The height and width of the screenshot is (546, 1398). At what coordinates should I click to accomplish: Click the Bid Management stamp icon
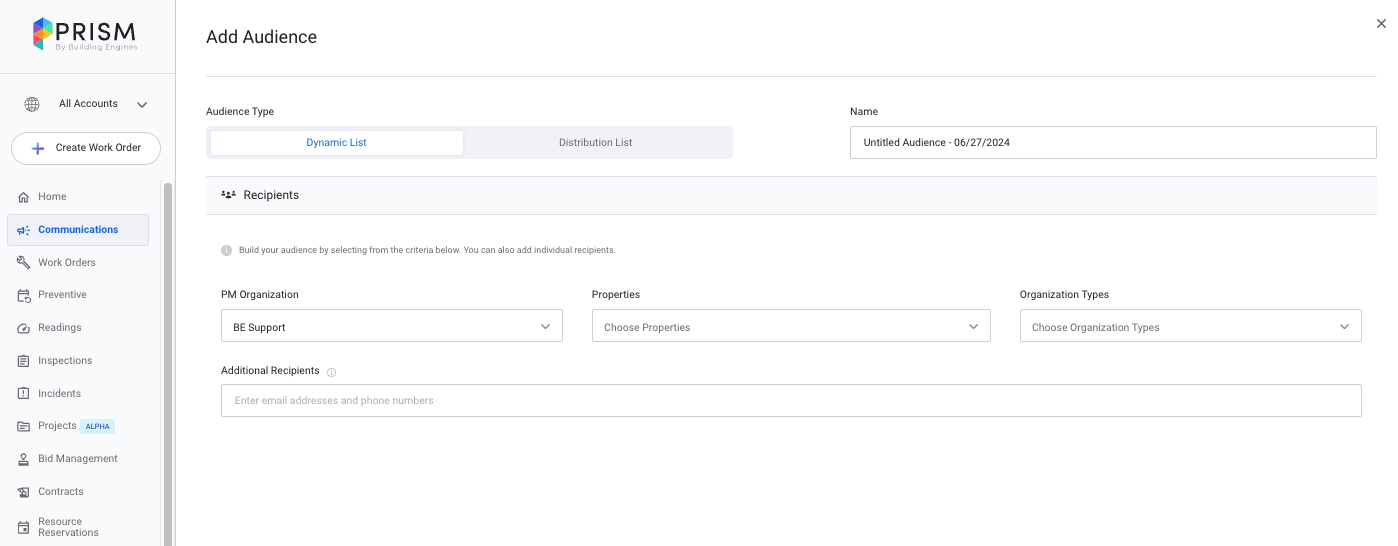pos(24,459)
